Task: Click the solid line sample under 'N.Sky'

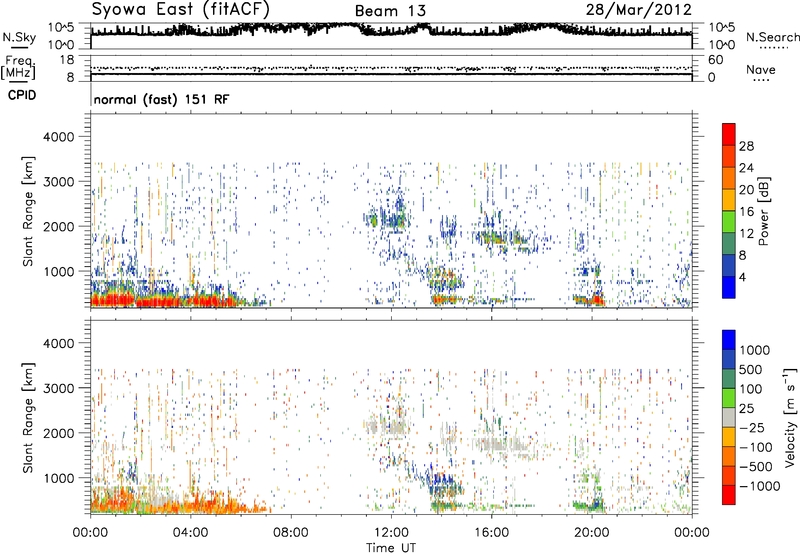Action: (19, 48)
